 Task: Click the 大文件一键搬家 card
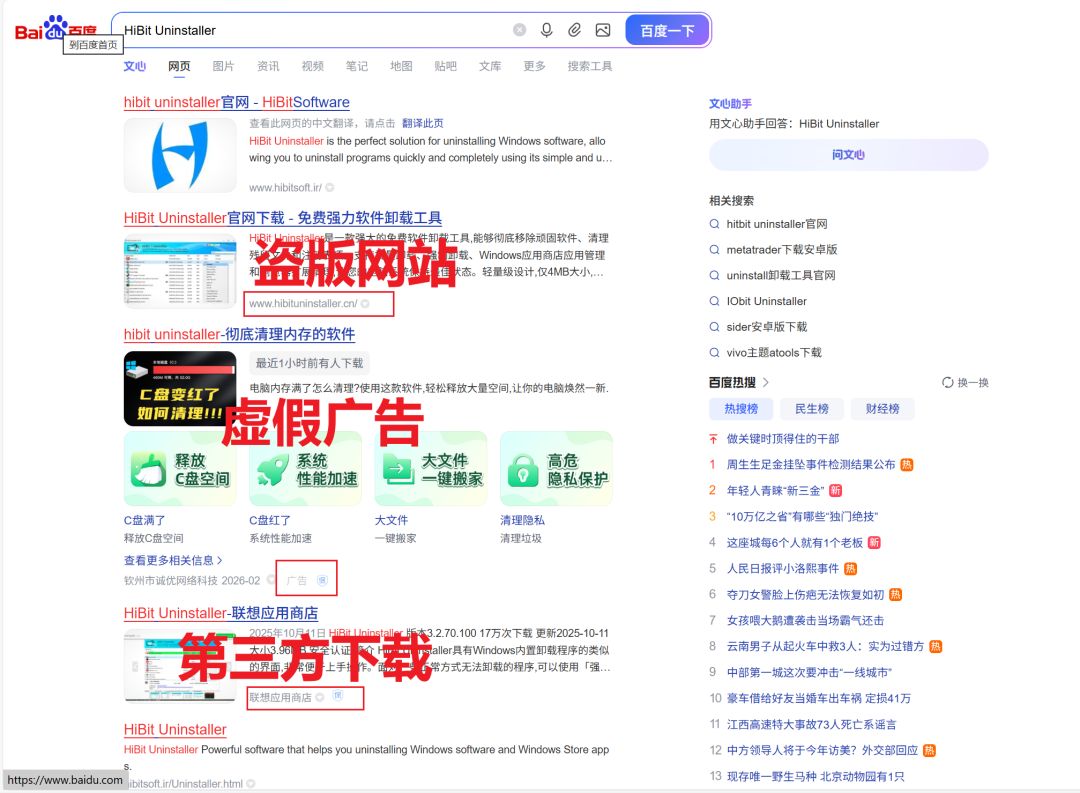(430, 468)
